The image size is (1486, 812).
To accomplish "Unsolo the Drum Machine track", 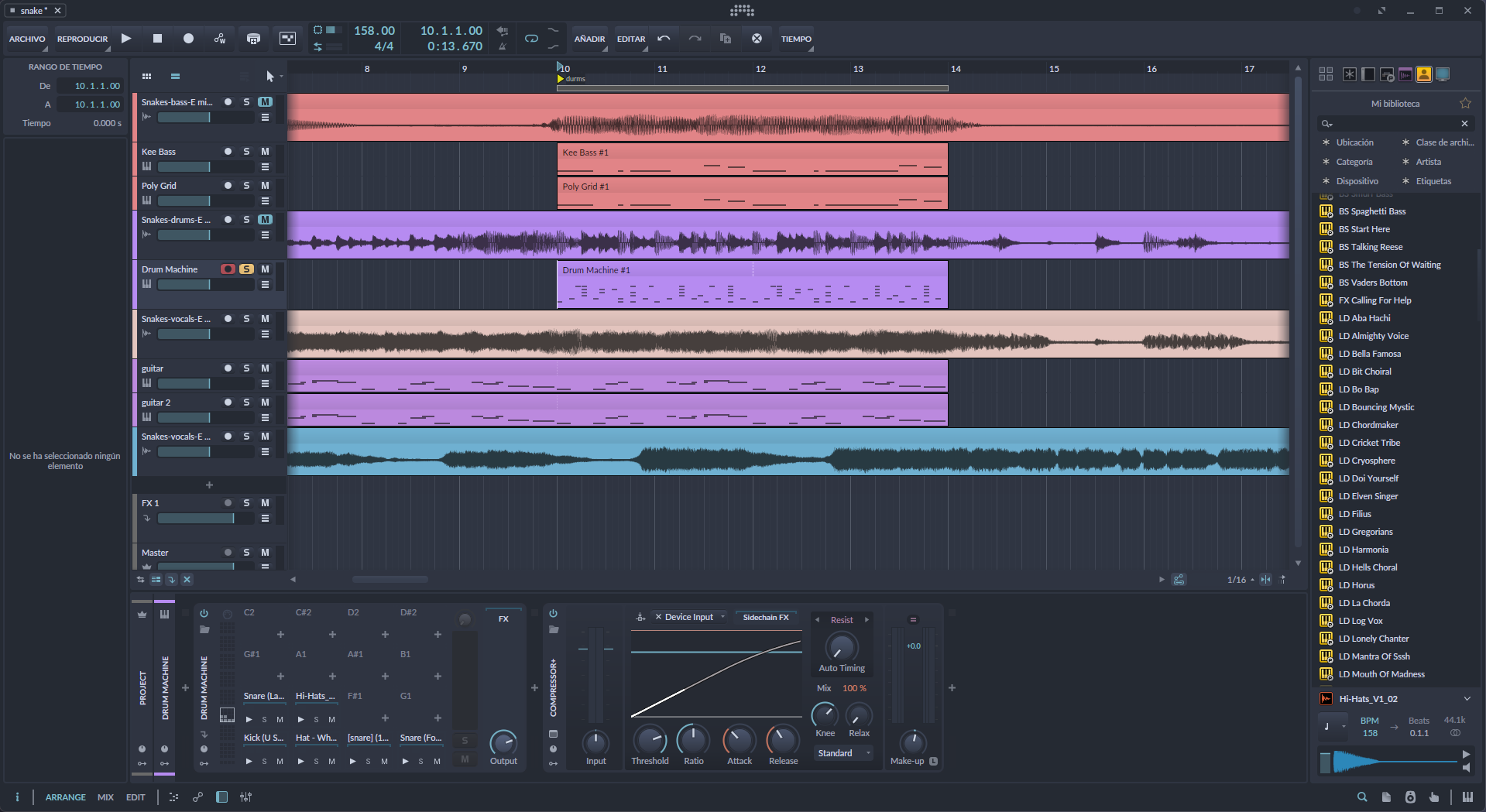I will tap(246, 269).
